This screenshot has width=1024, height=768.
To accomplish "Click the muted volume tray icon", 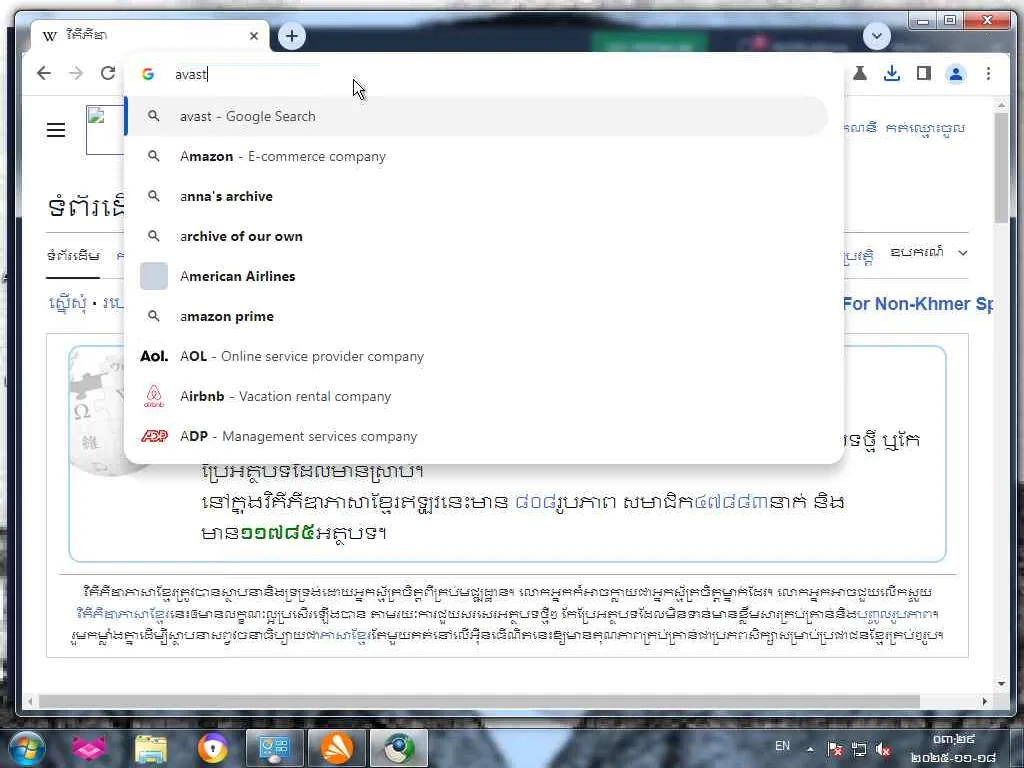I will point(883,749).
